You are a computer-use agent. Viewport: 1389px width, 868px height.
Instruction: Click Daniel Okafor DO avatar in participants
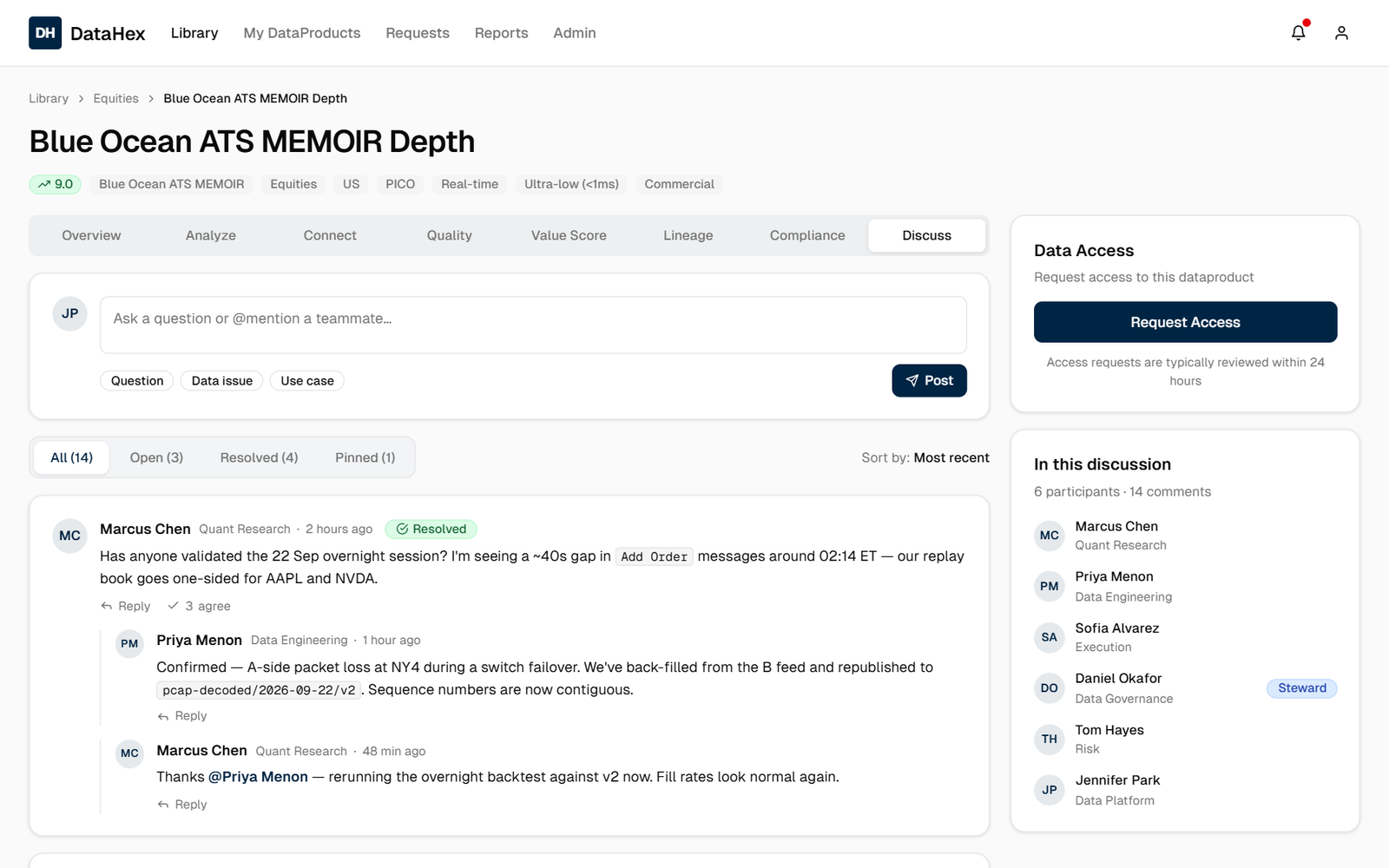[1050, 688]
